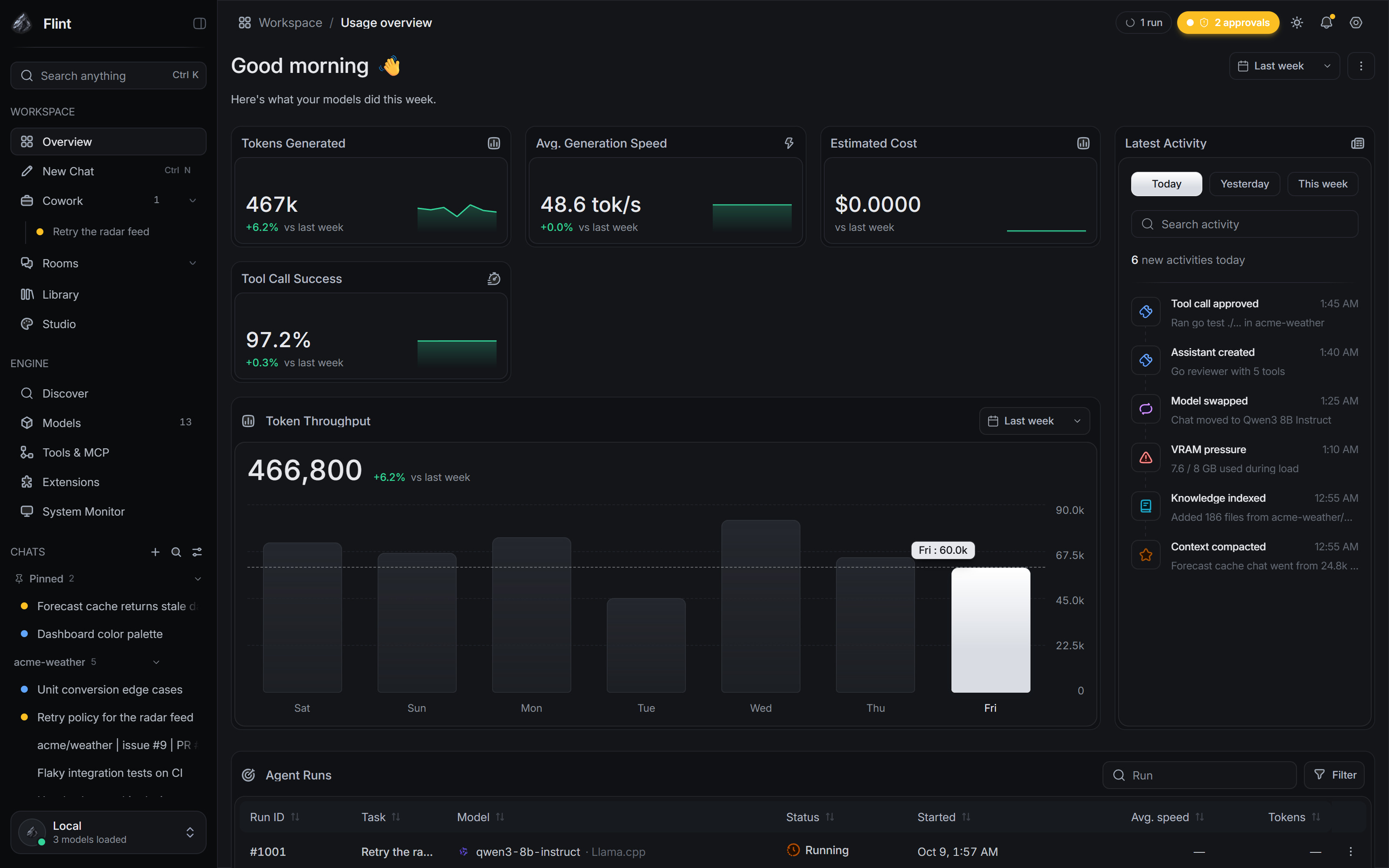Sort the table by Tokens column
The image size is (1389, 868).
(1294, 817)
